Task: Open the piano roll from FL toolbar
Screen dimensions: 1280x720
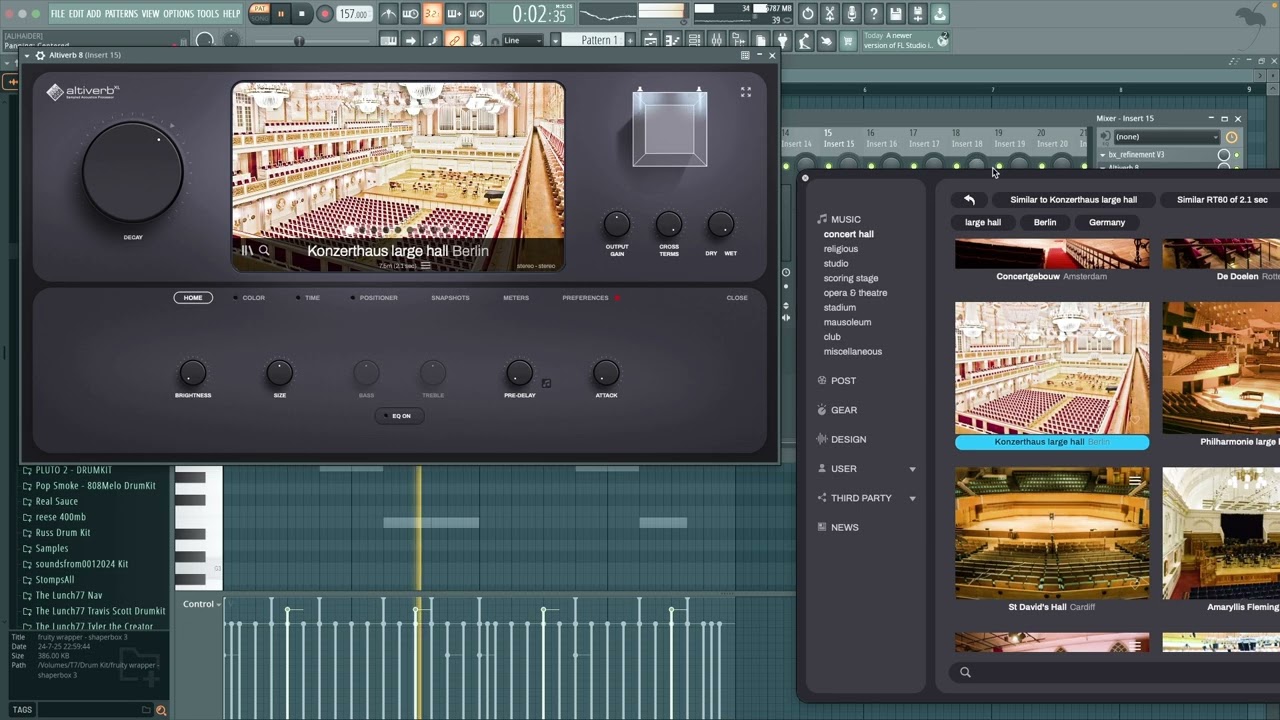Action: pos(673,40)
